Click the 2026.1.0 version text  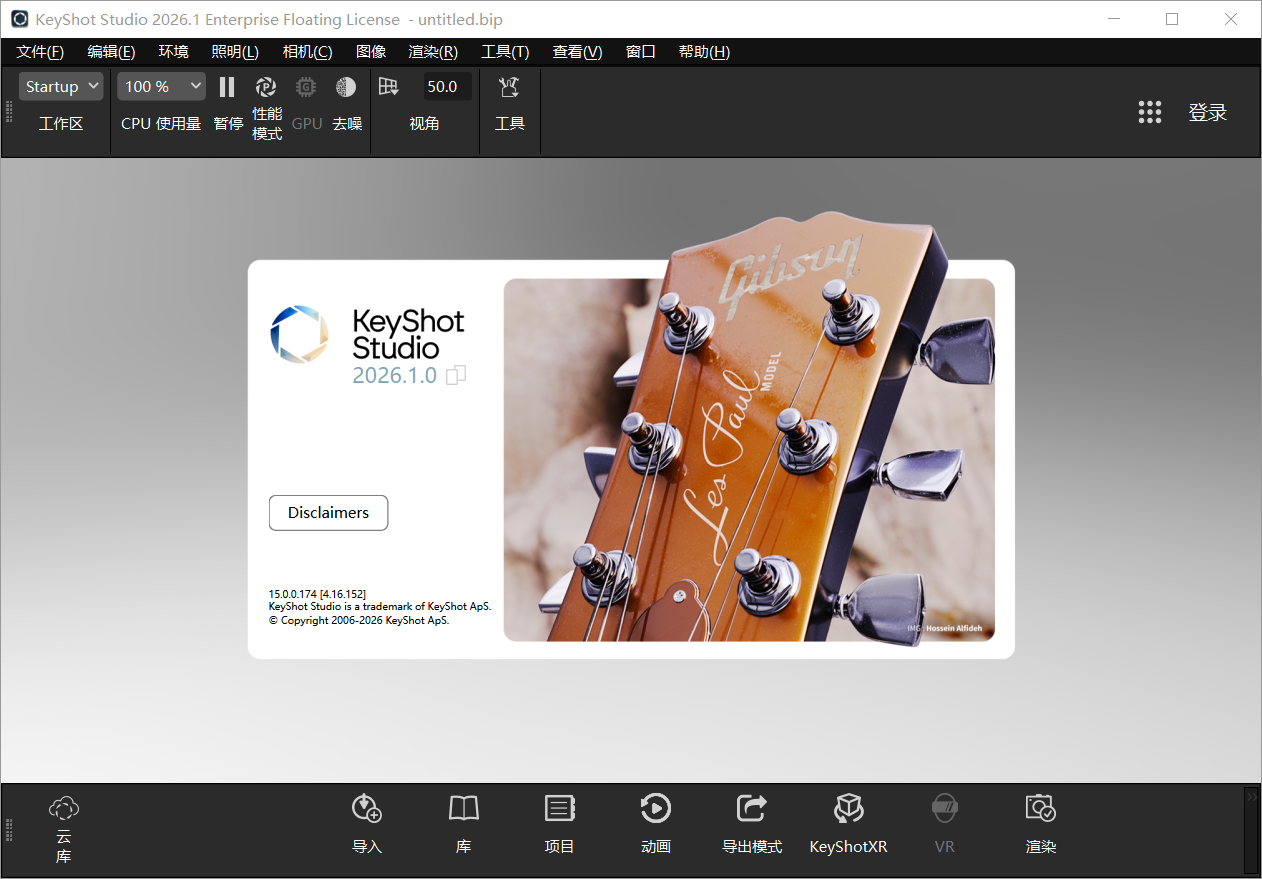[x=394, y=376]
